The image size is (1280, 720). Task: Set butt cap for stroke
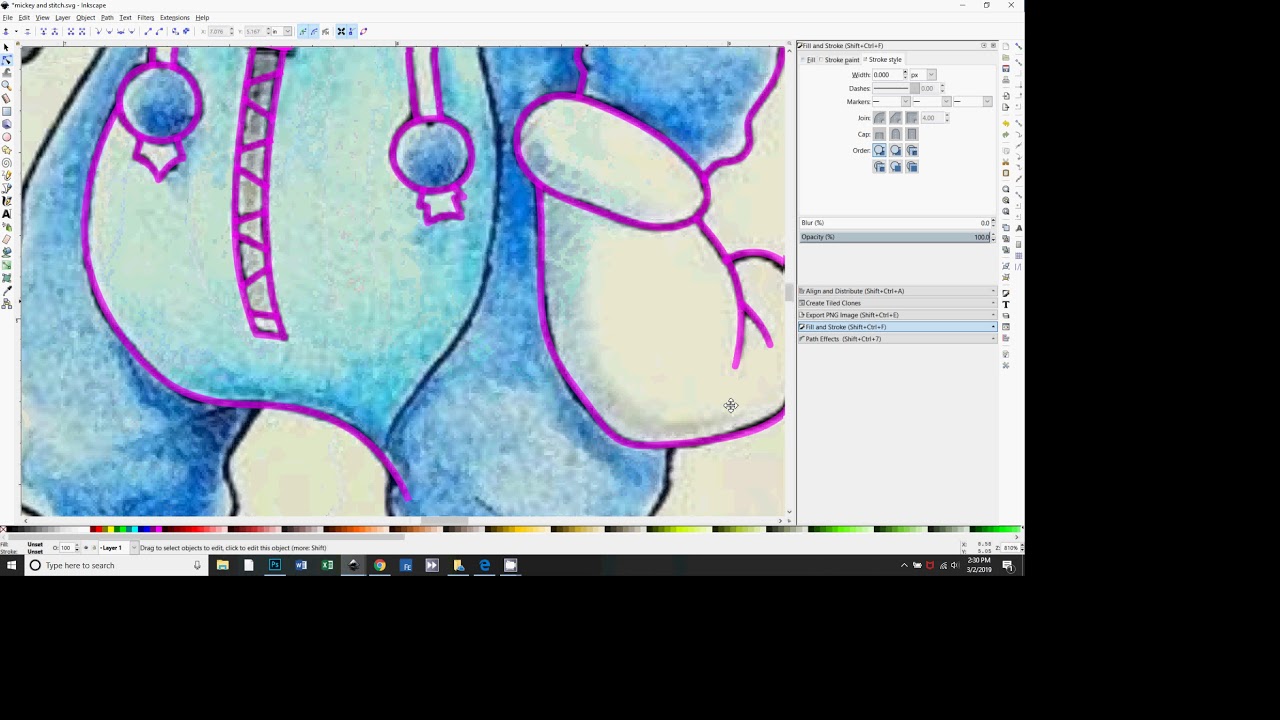[880, 134]
